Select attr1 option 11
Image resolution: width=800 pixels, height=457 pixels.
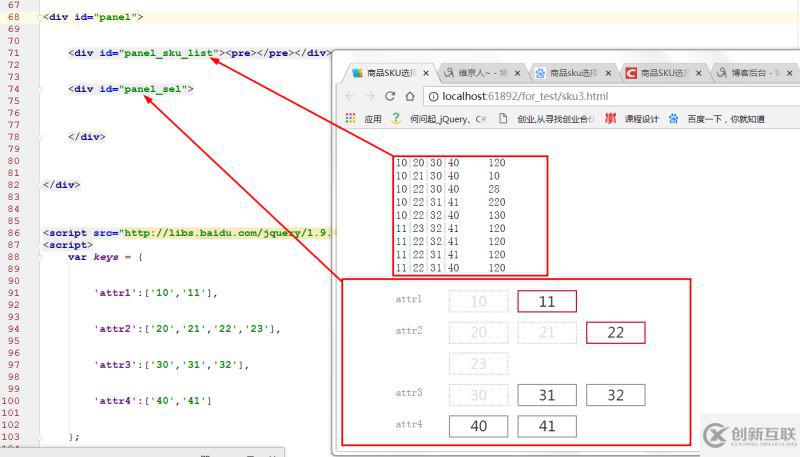coord(547,301)
